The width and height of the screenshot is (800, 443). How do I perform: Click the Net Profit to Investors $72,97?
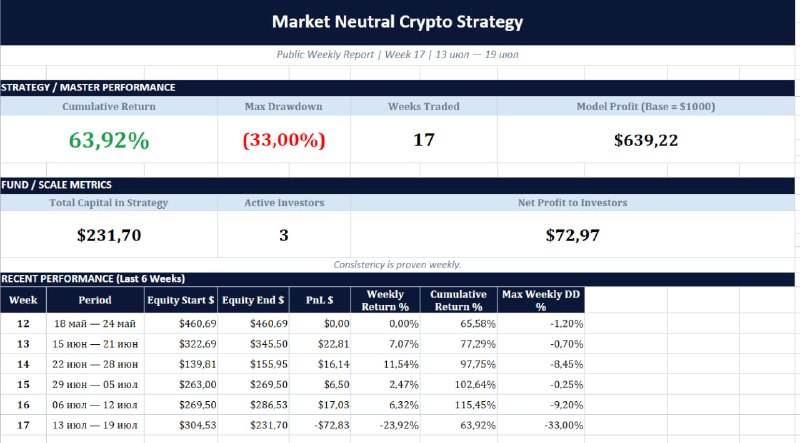572,235
